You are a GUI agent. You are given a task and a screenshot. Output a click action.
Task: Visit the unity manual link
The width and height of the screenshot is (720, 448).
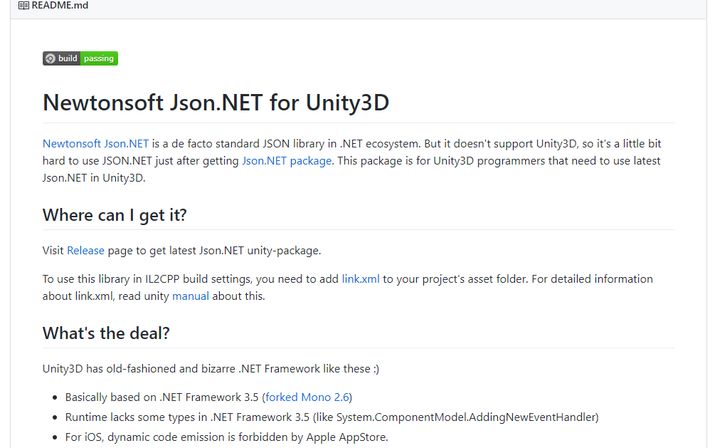click(190, 296)
